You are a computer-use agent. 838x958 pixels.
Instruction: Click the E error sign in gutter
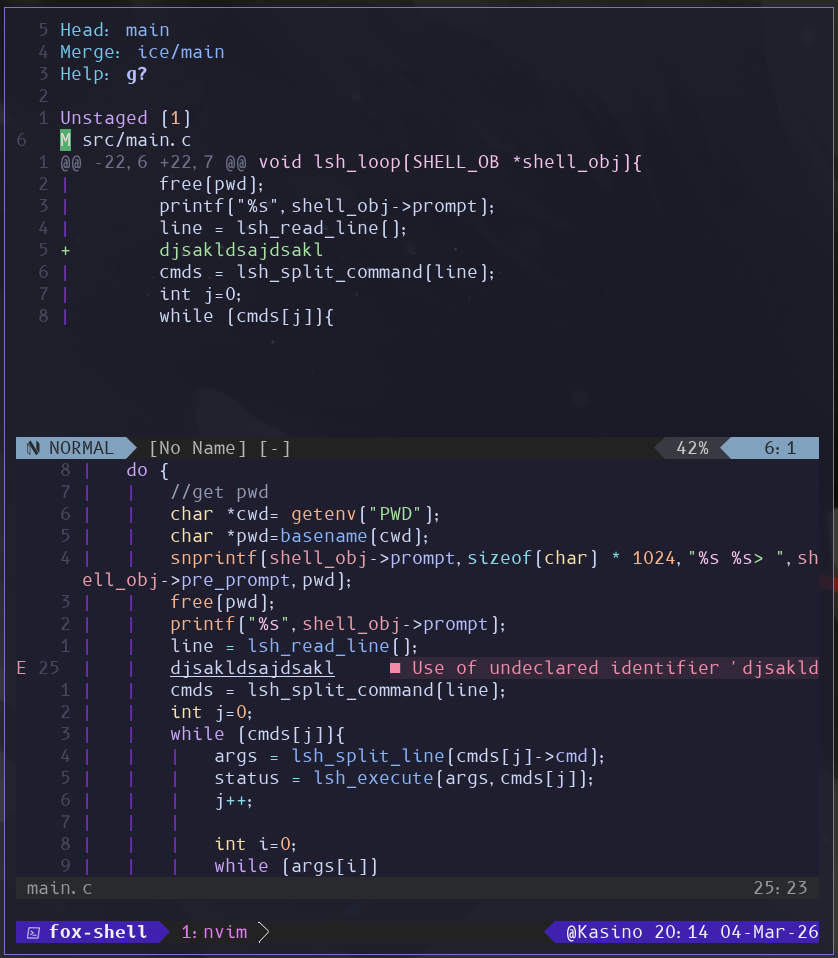click(x=21, y=668)
